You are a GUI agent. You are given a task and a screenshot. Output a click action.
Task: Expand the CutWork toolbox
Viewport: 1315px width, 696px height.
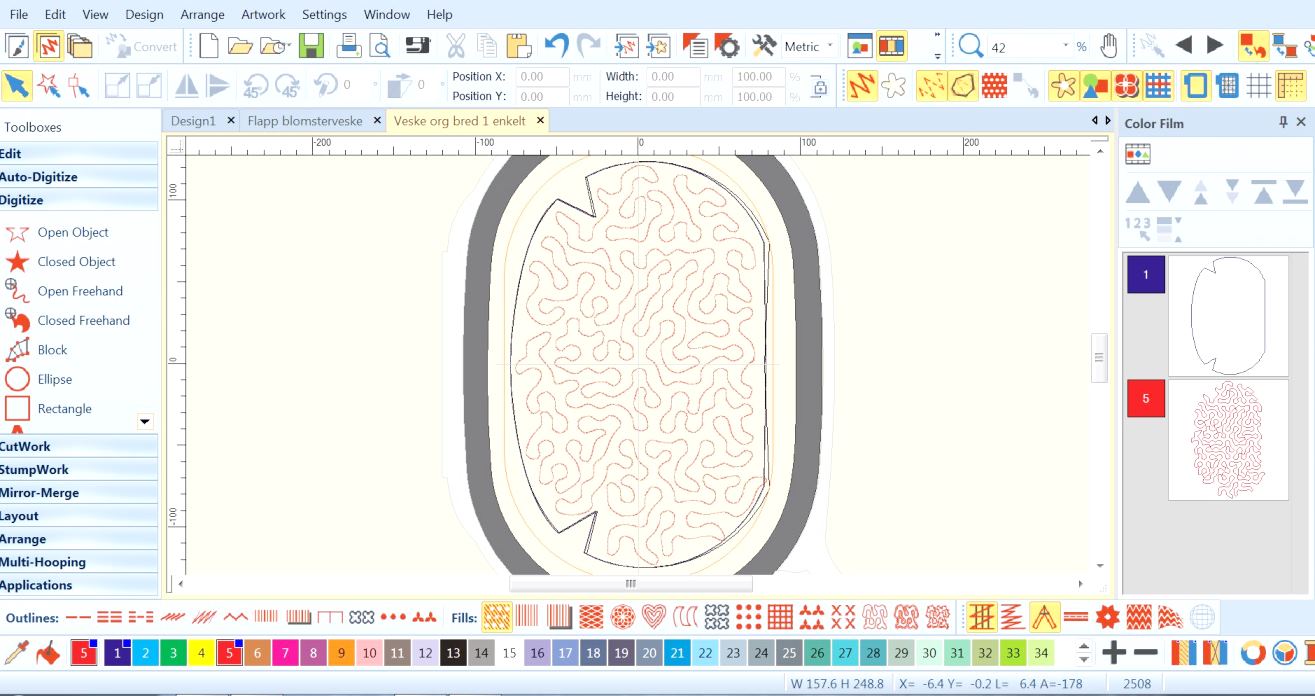coord(79,446)
